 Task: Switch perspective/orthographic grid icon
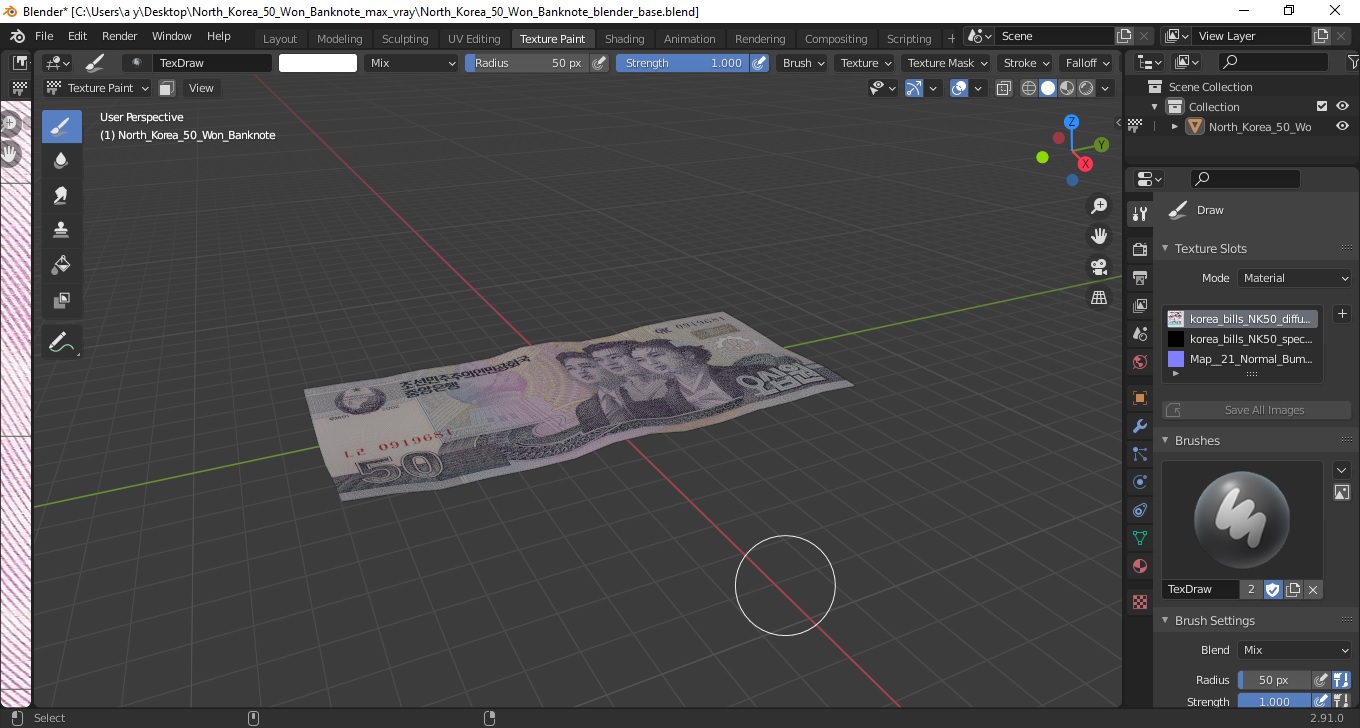[x=1099, y=298]
